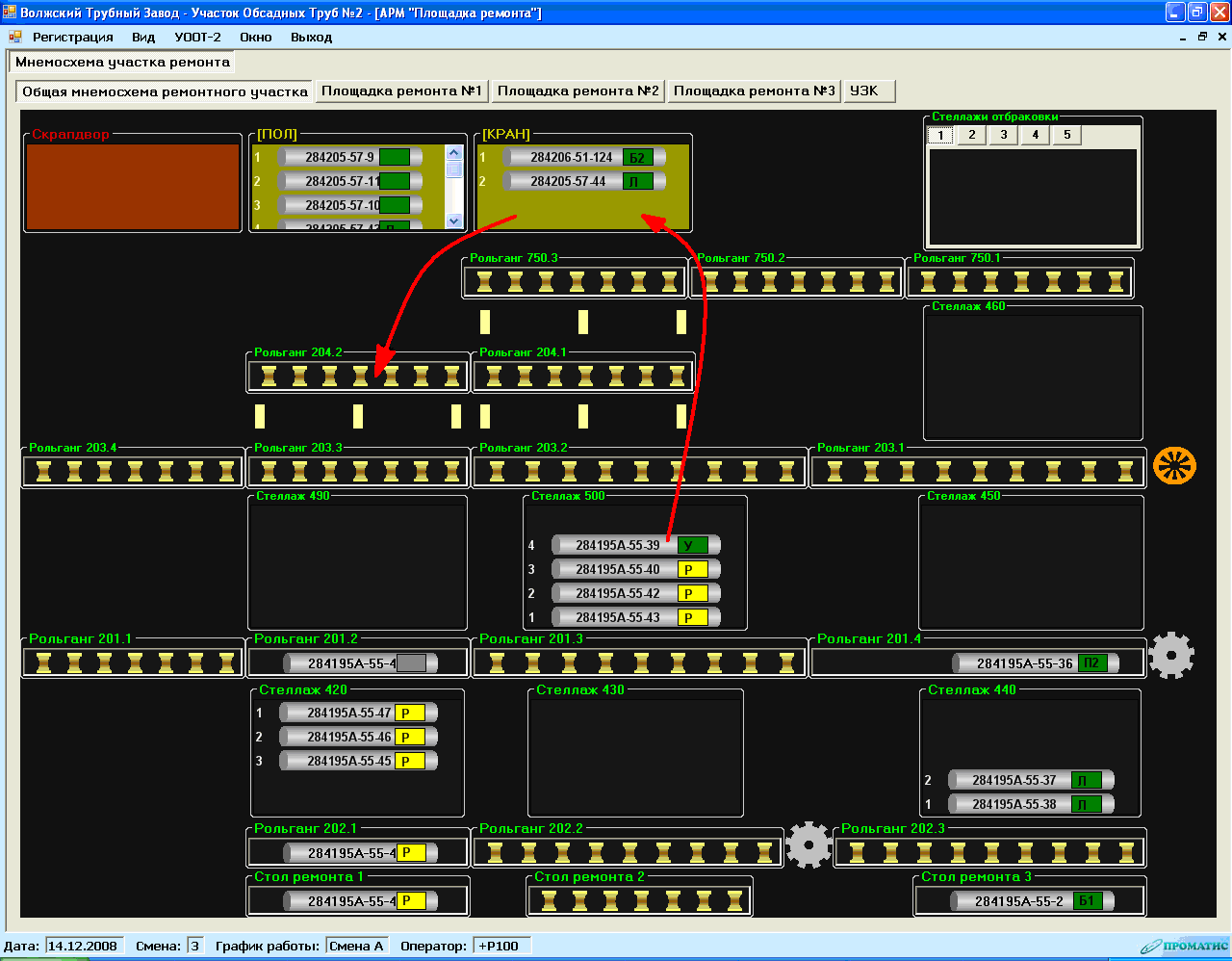Select pipe 284195A-55-38 on Стеллаж 440
This screenshot has height=961, width=1232.
coord(1014,804)
